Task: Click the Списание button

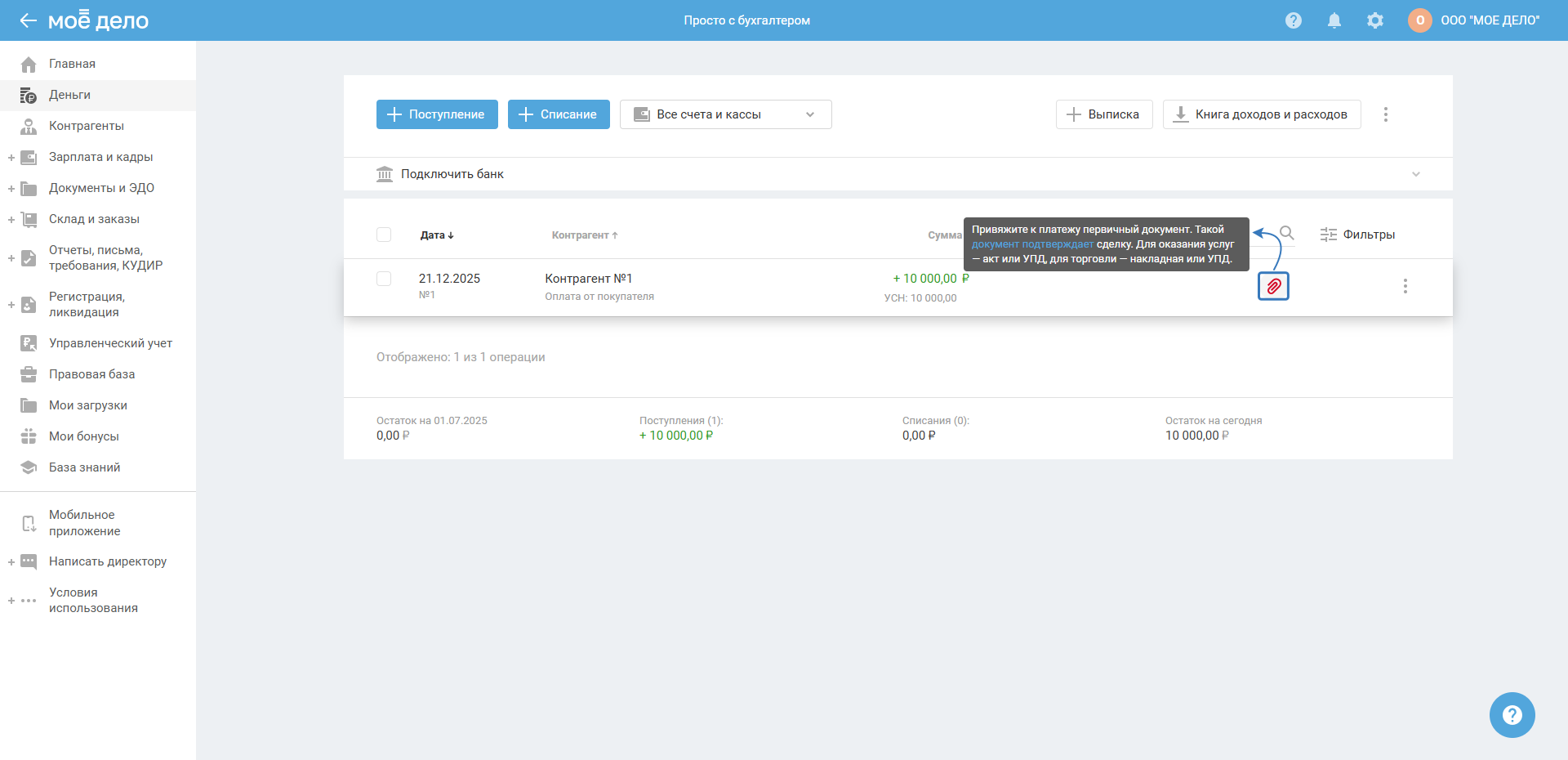Action: point(559,114)
